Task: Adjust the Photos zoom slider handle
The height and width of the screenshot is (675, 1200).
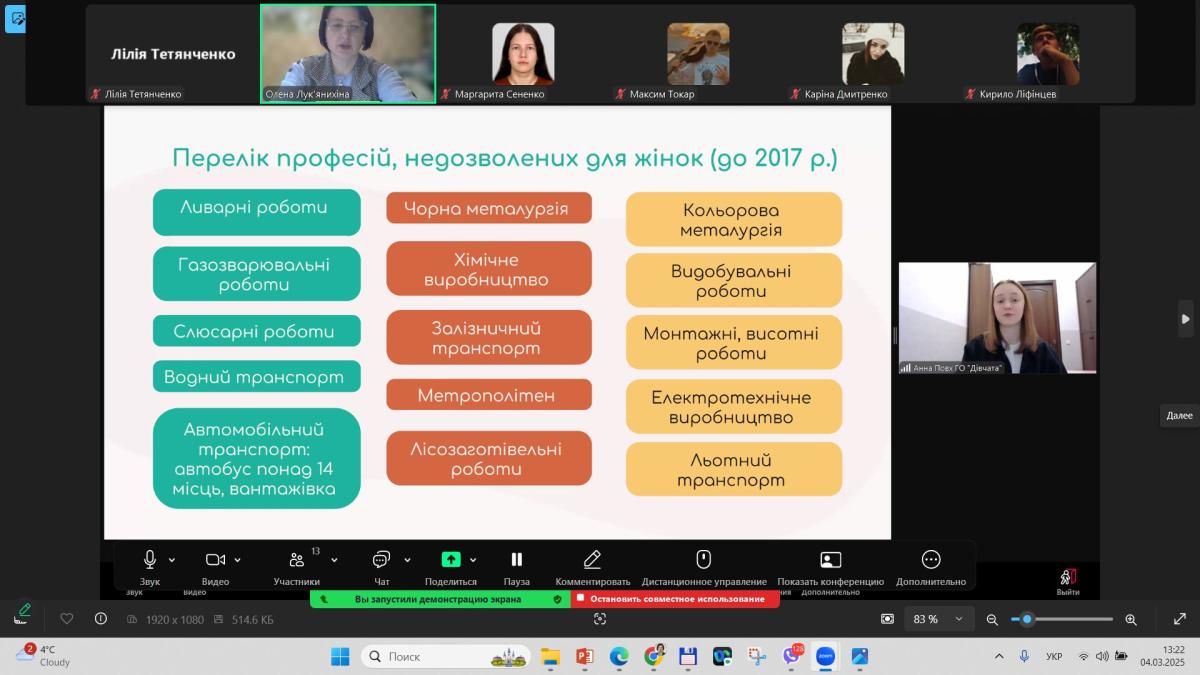Action: point(1027,619)
